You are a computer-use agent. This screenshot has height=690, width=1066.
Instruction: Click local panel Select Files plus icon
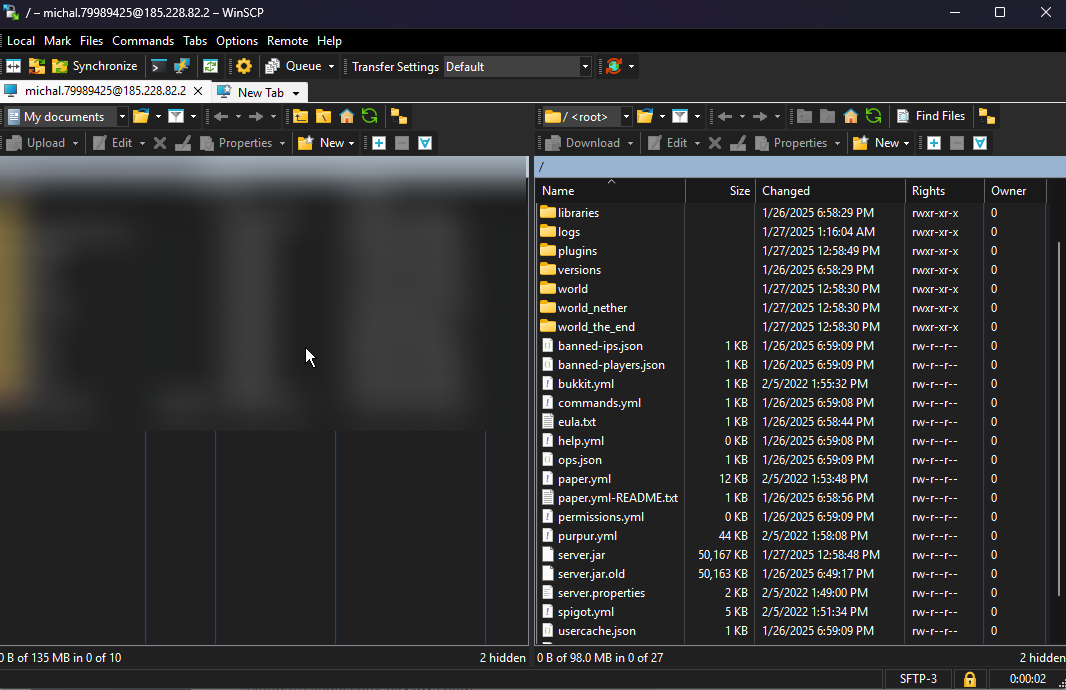pos(379,143)
